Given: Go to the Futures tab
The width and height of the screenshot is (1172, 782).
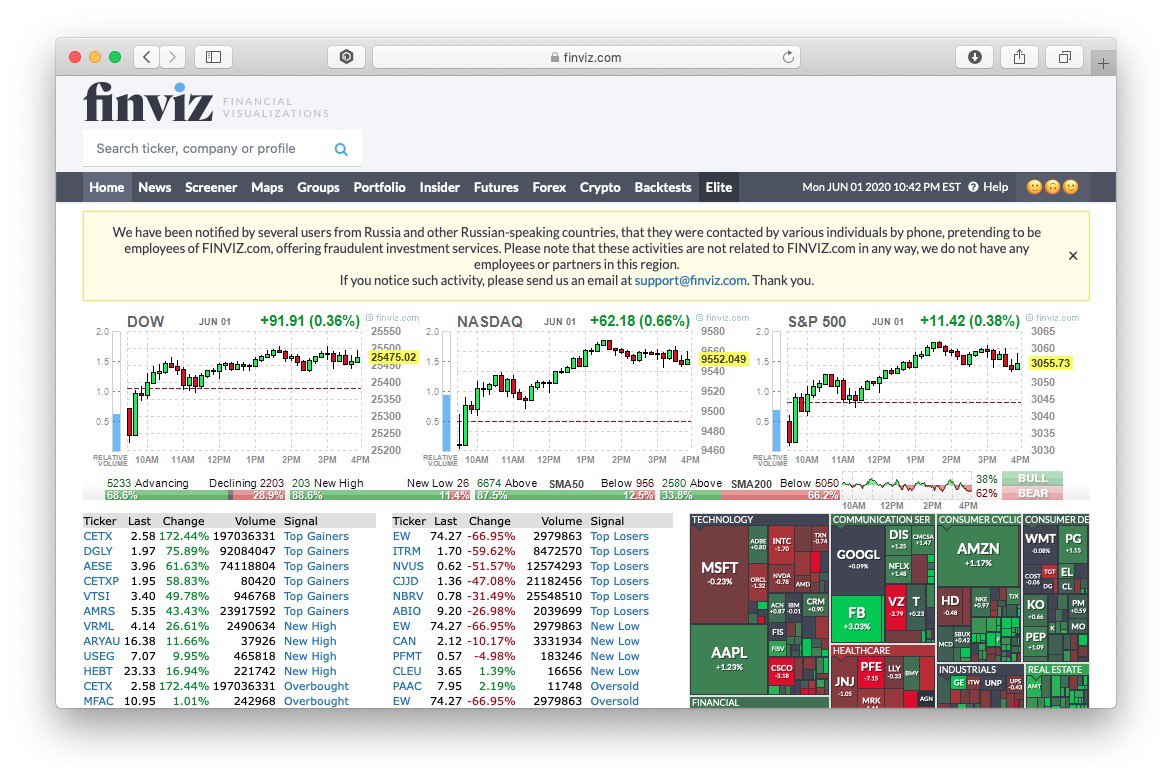Looking at the screenshot, I should pos(496,187).
